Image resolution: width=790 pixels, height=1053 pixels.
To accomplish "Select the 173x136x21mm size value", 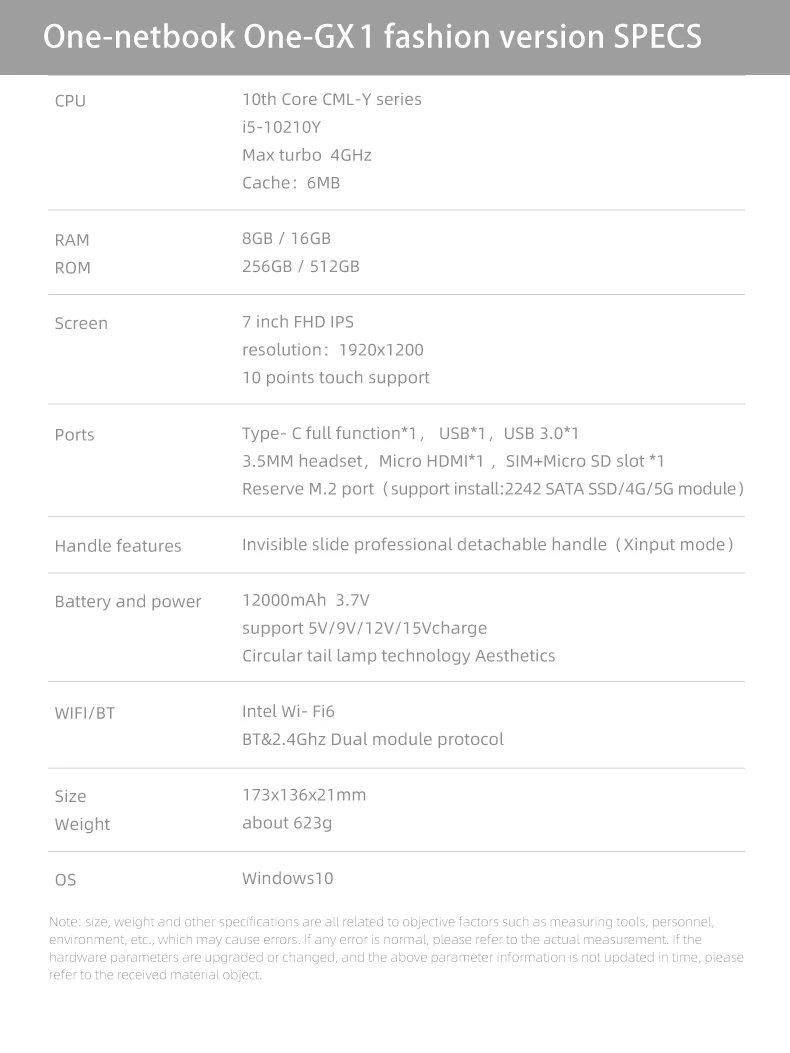I will [304, 795].
